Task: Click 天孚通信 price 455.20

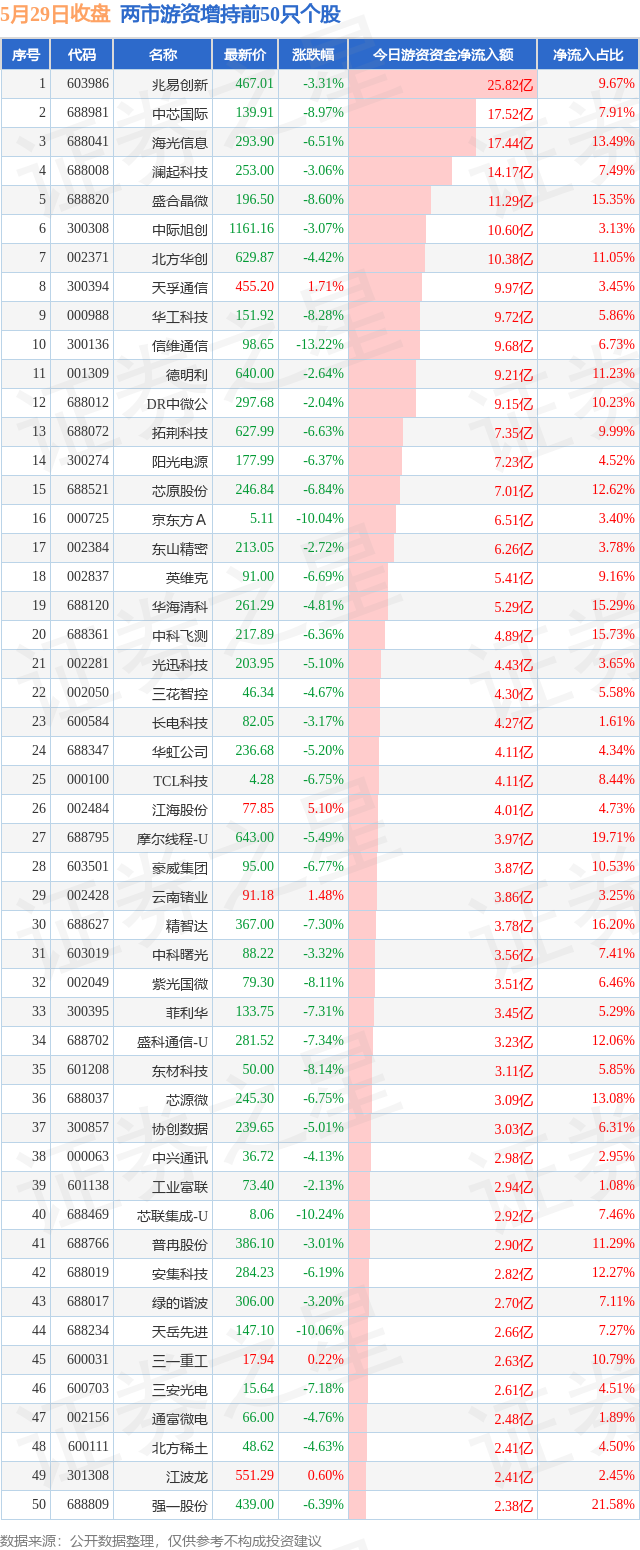Action: click(x=254, y=287)
